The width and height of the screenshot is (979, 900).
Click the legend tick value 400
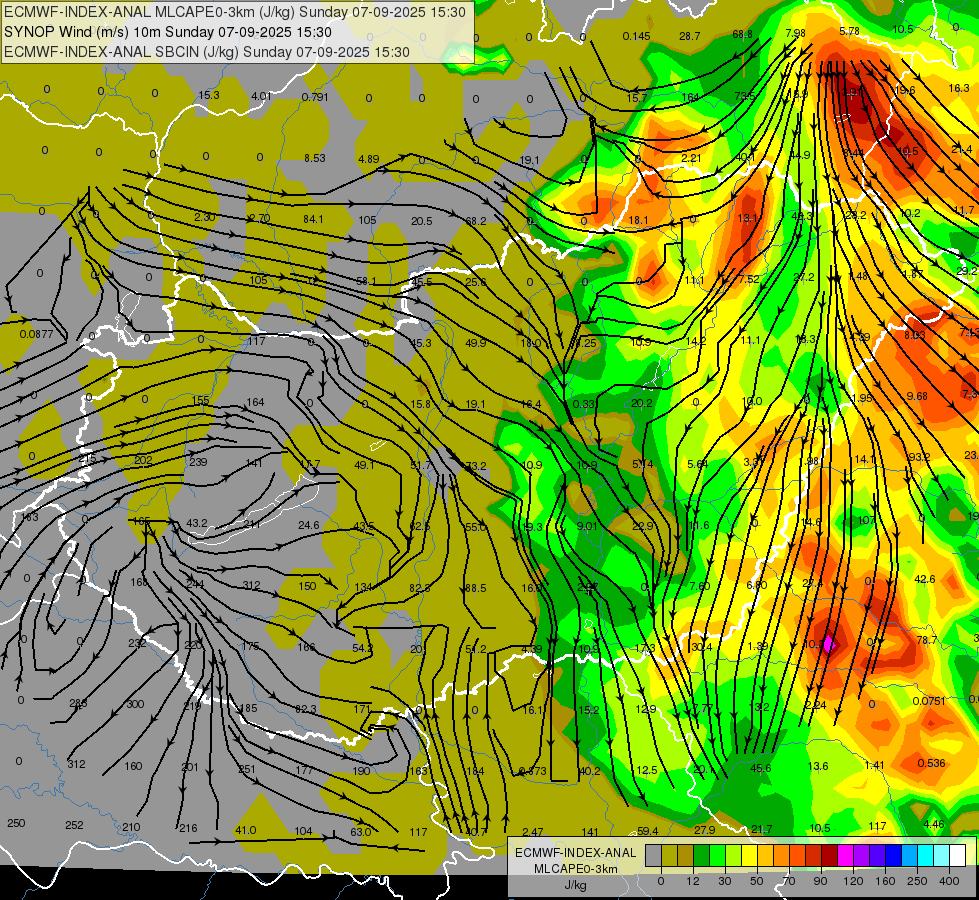[949, 881]
